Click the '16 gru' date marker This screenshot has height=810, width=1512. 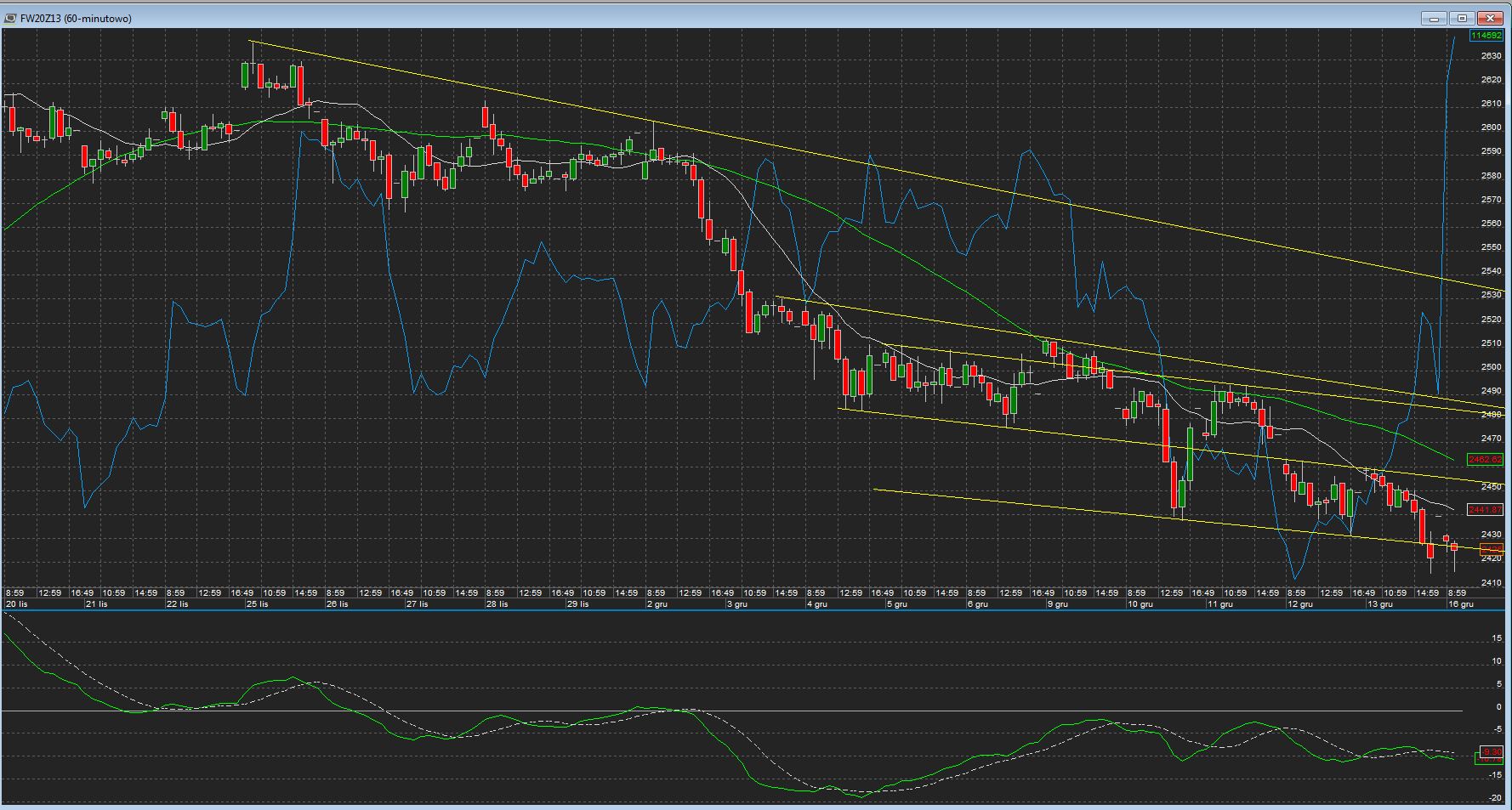(1460, 604)
